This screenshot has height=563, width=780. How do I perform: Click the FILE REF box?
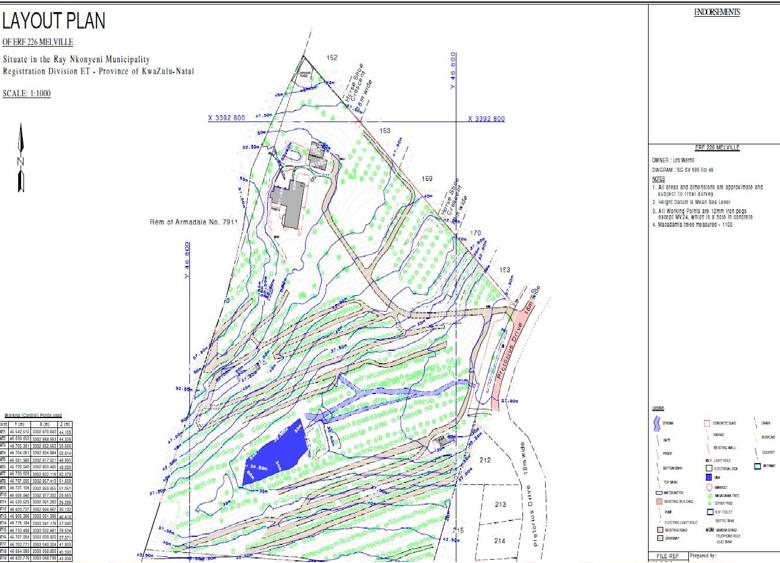click(668, 555)
